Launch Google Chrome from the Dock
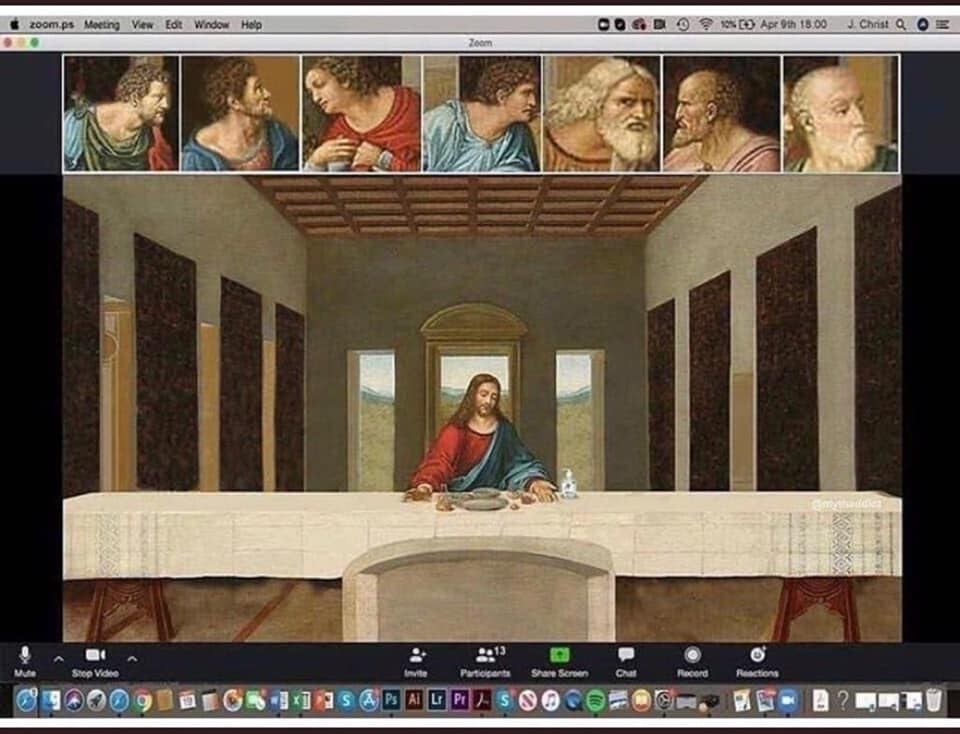960x734 pixels. tap(142, 700)
